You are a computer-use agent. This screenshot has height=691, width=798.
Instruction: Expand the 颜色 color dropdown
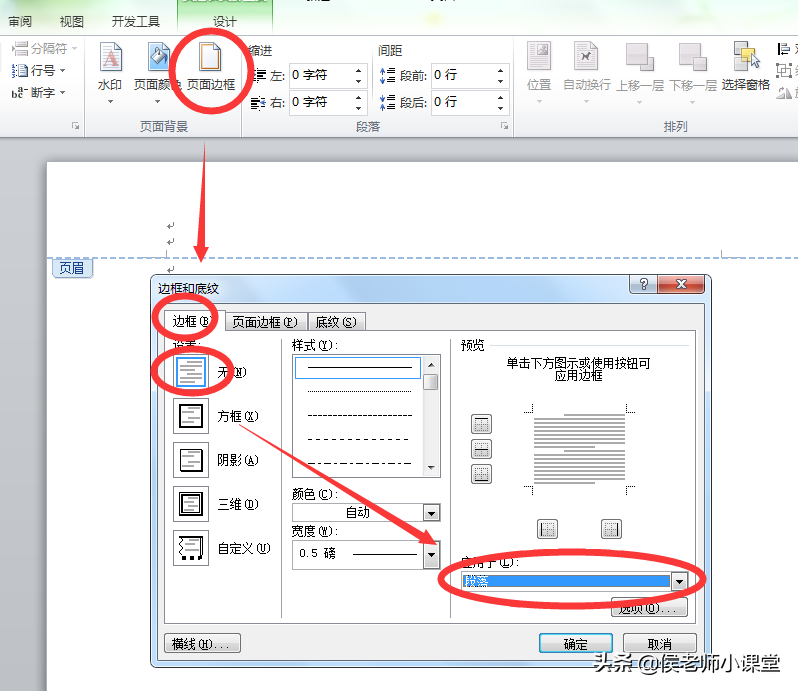click(x=432, y=513)
